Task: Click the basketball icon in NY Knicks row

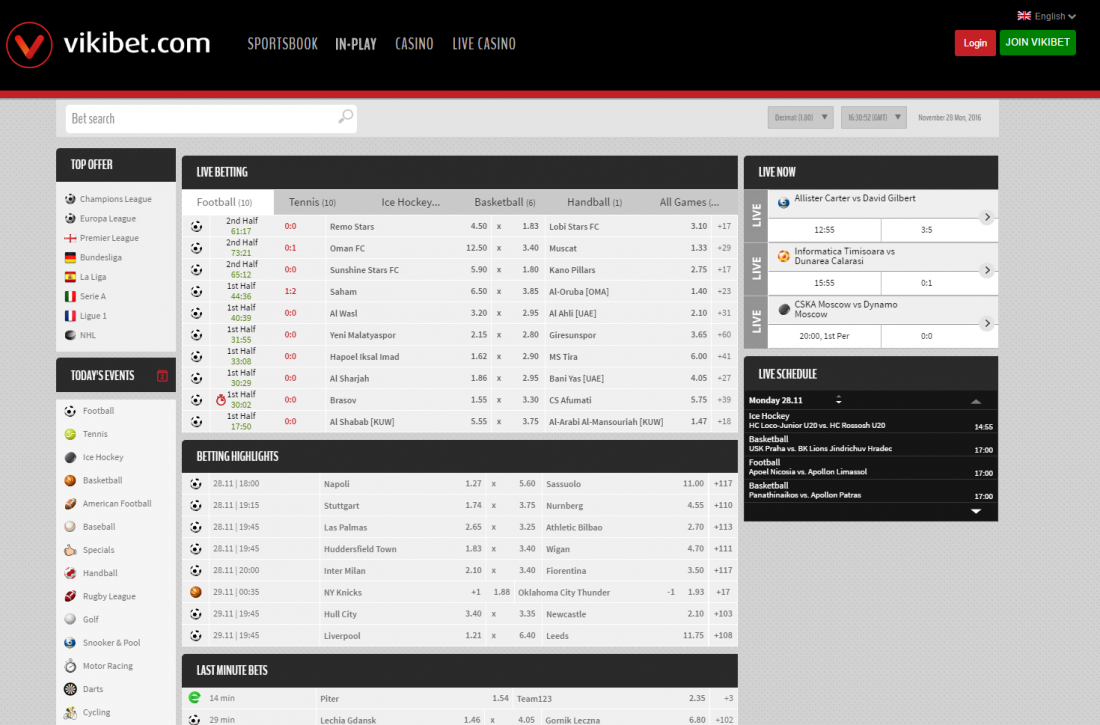Action: 196,592
